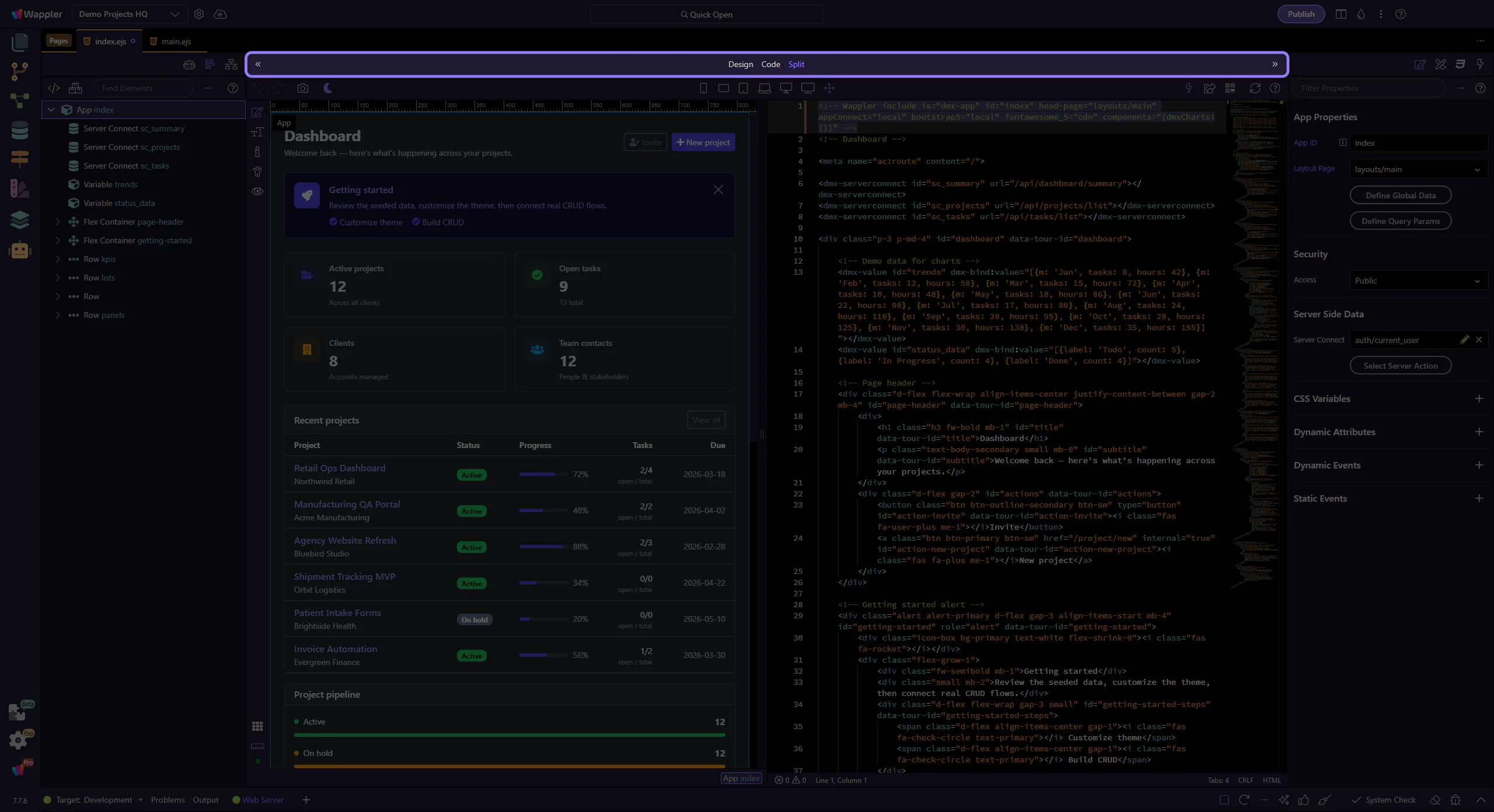This screenshot has width=1494, height=812.
Task: Click the refresh design view icon
Action: click(x=1255, y=88)
